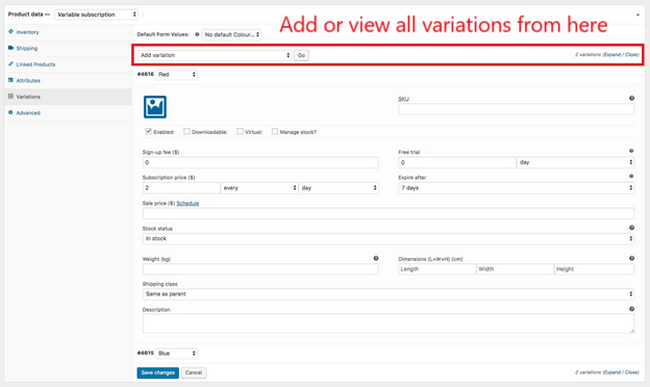
Task: Toggle the Virtual checkbox
Action: click(240, 131)
